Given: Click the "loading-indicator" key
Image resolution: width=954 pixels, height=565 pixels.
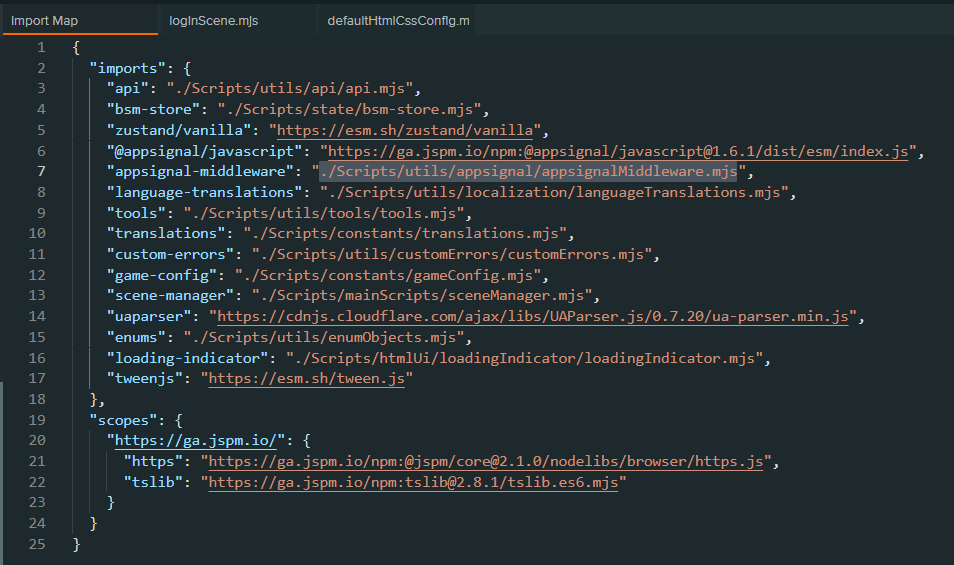Looking at the screenshot, I should pyautogui.click(x=186, y=358).
